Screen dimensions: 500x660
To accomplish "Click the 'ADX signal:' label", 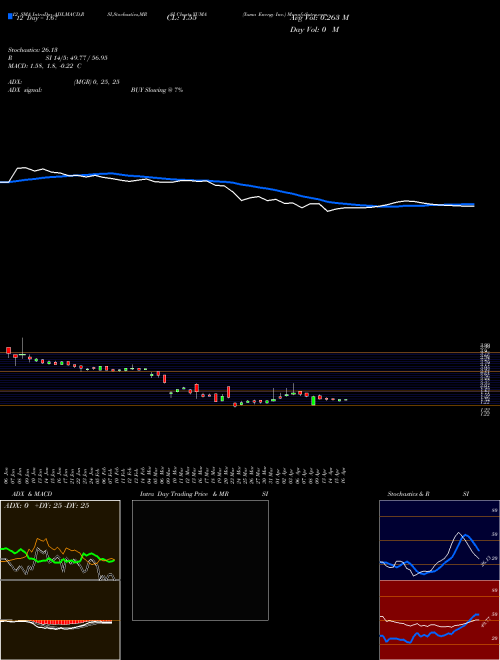I will (25, 90).
